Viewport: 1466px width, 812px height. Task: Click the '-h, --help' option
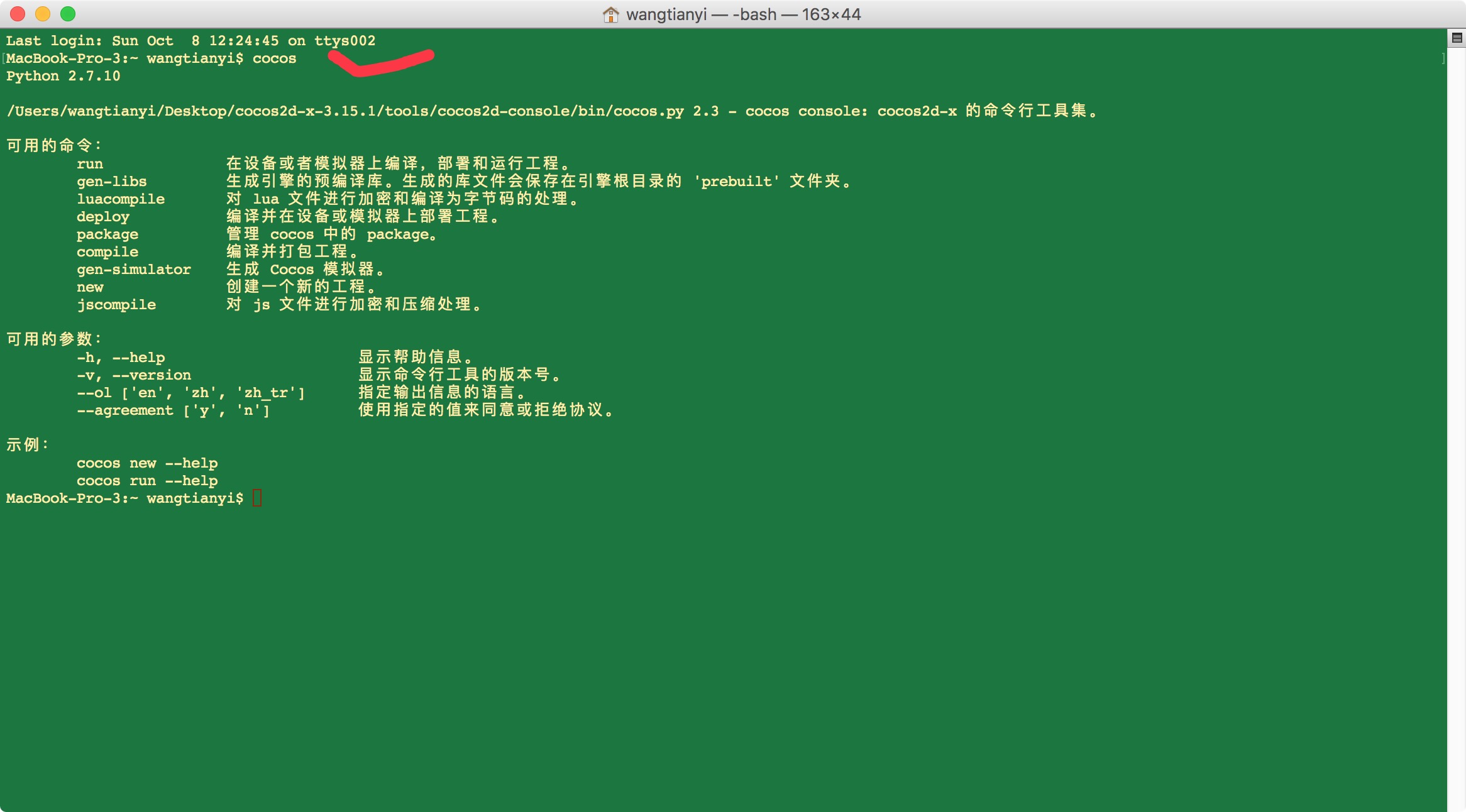click(121, 358)
